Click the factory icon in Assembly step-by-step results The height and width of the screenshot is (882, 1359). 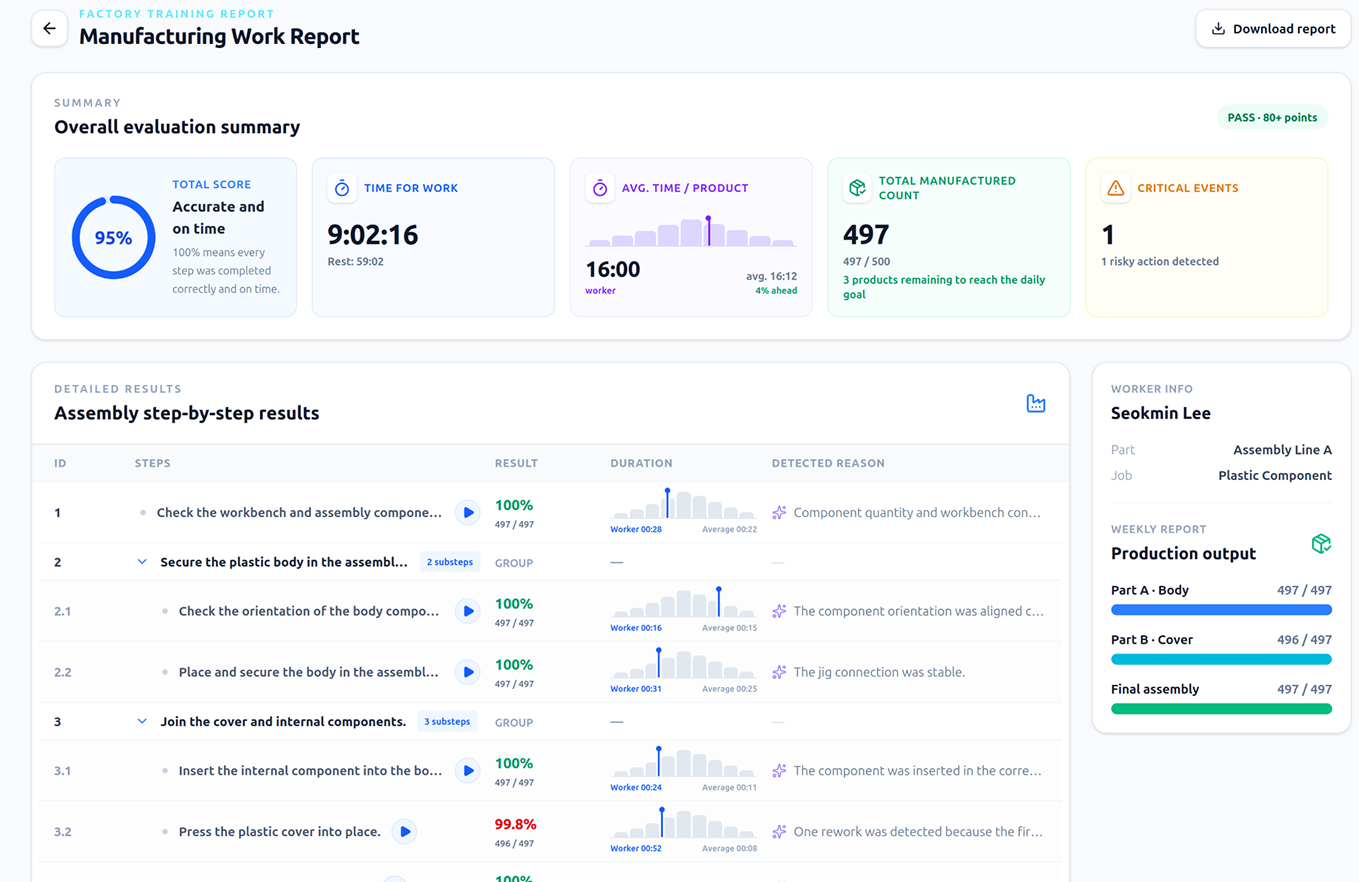coord(1036,403)
